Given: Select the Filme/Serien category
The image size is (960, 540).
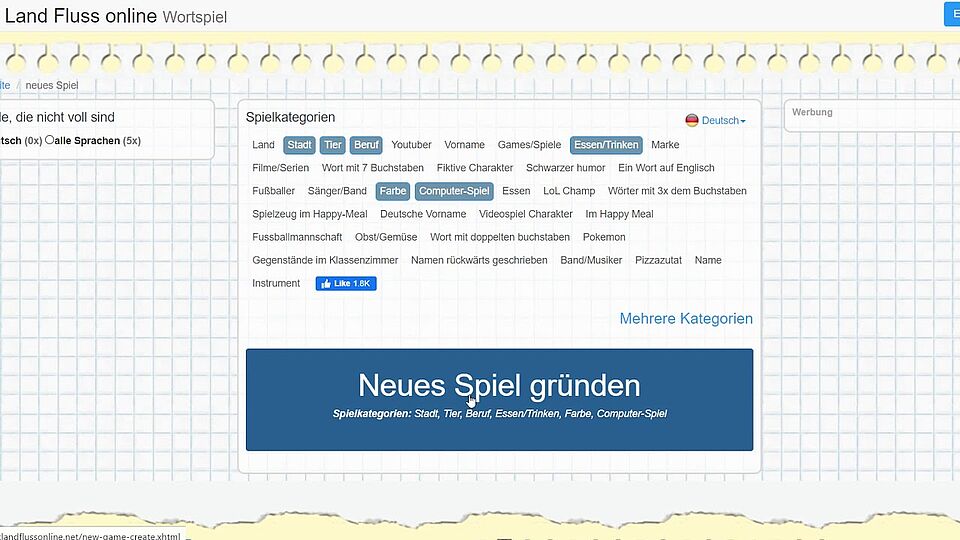Looking at the screenshot, I should pos(280,168).
